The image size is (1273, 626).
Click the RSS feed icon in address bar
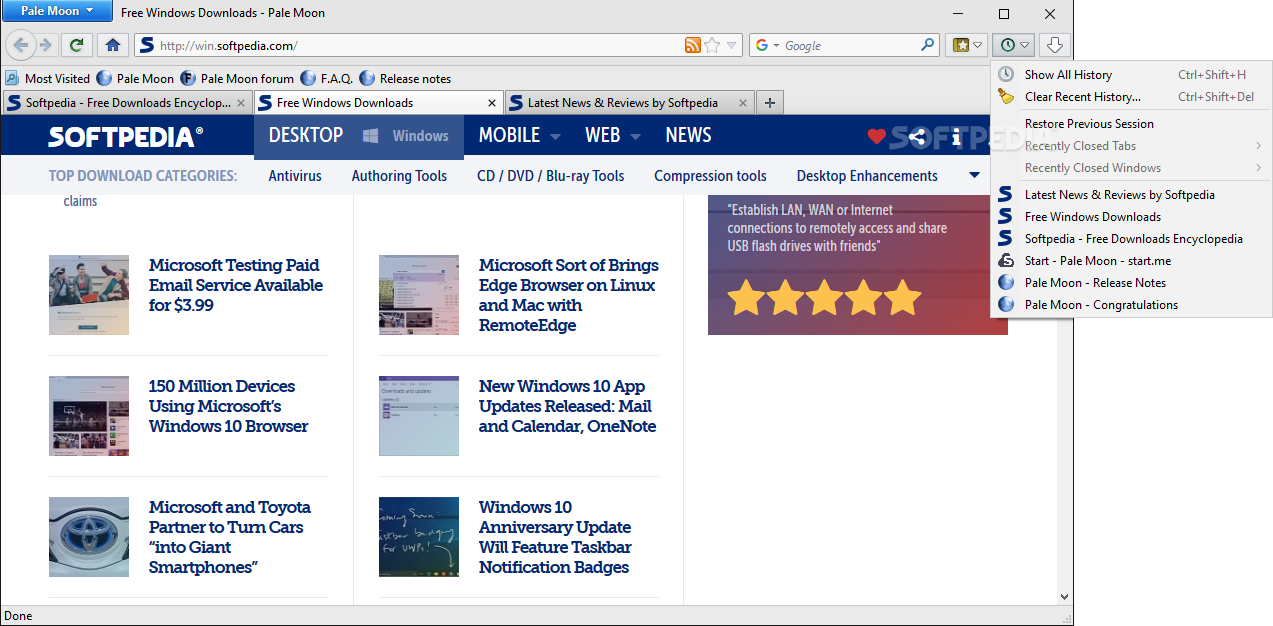pos(692,45)
